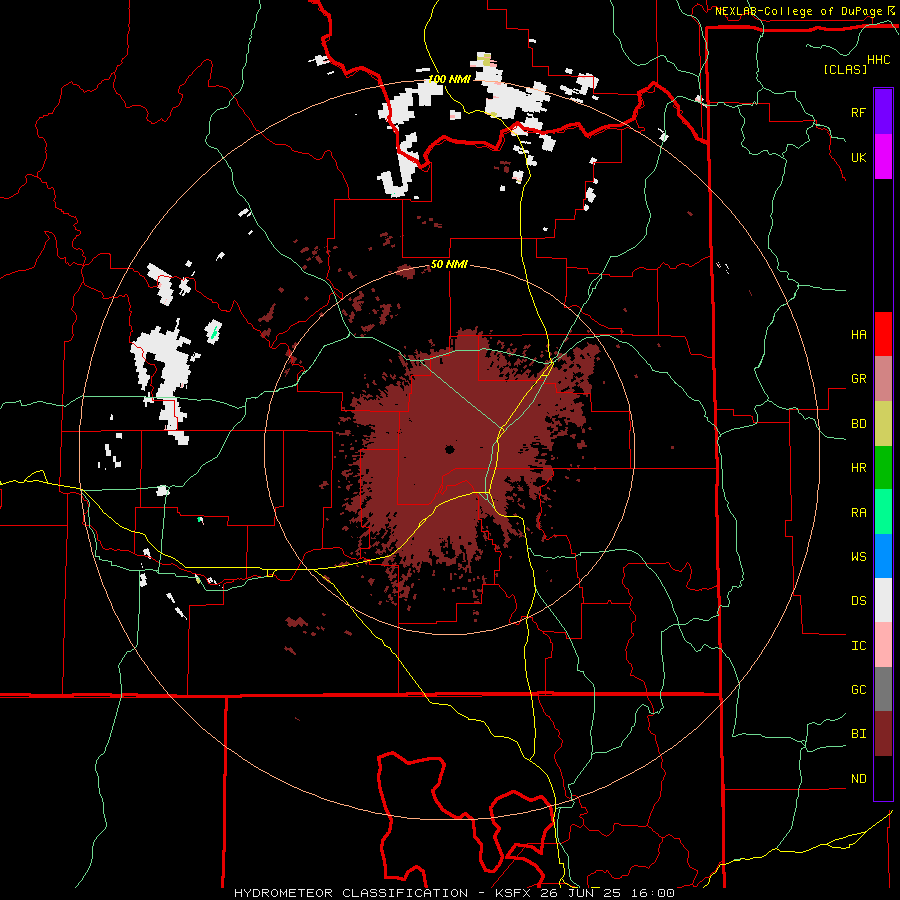The height and width of the screenshot is (900, 900).
Task: Click the WS blue legend swatch
Action: (883, 556)
